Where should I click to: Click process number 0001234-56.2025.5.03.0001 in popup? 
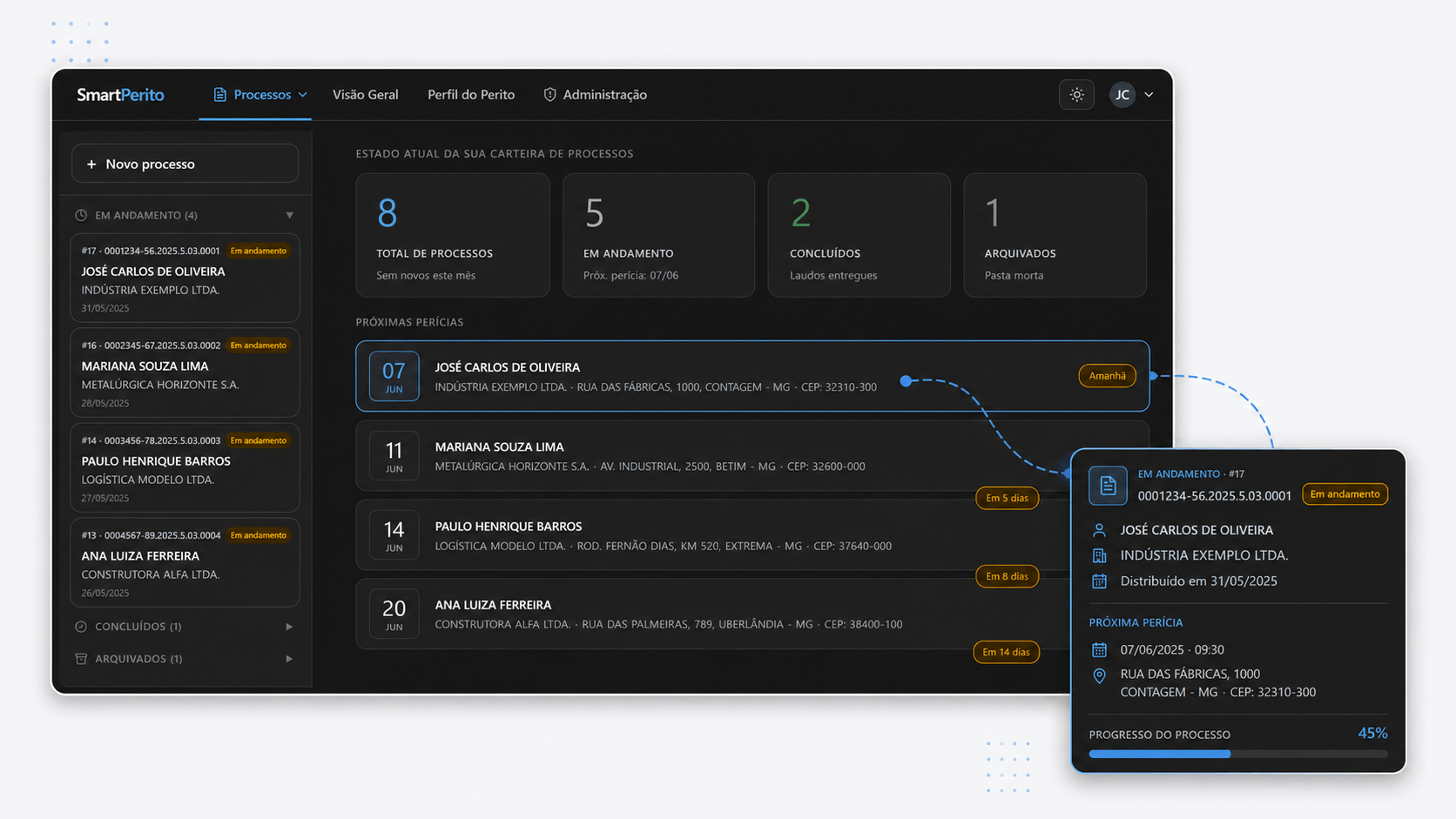[x=1214, y=496]
